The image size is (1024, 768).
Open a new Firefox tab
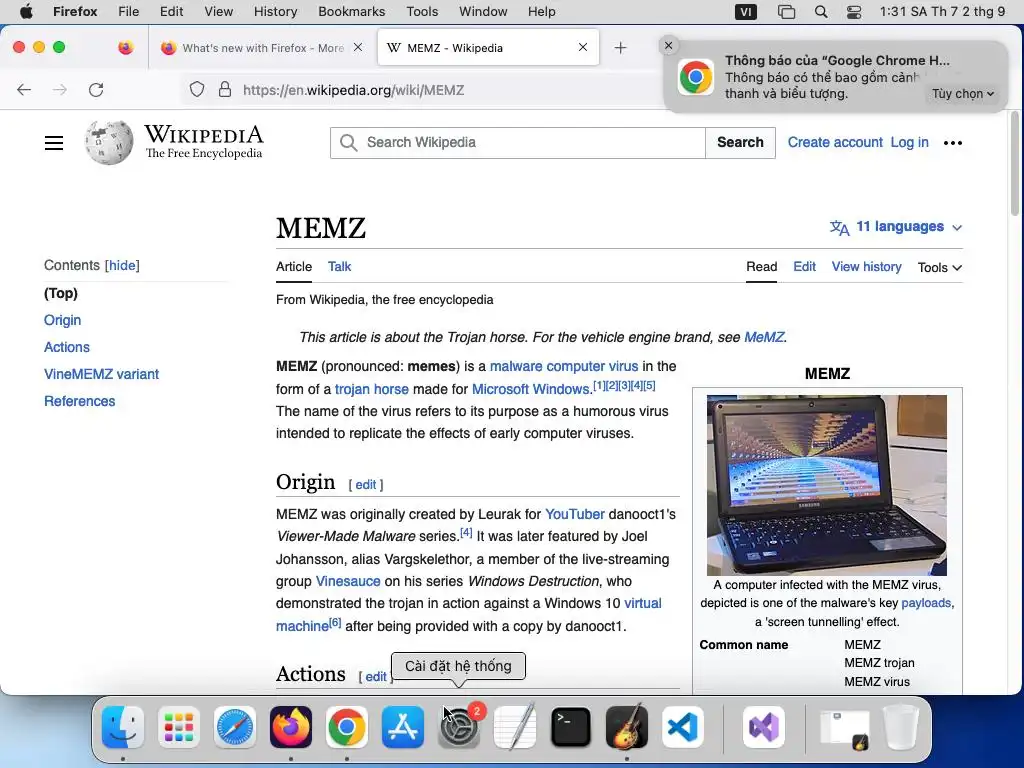[x=620, y=48]
